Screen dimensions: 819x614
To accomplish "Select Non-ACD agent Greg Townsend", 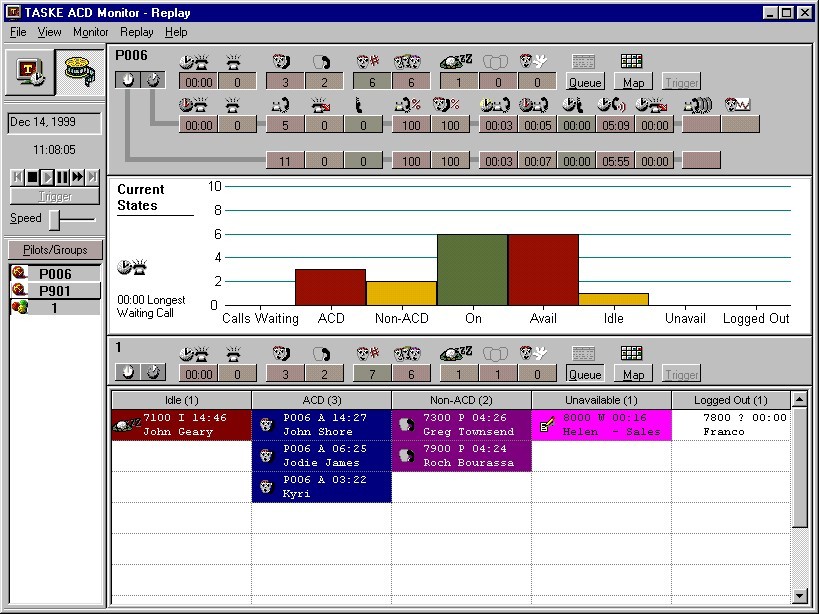I will pos(461,425).
